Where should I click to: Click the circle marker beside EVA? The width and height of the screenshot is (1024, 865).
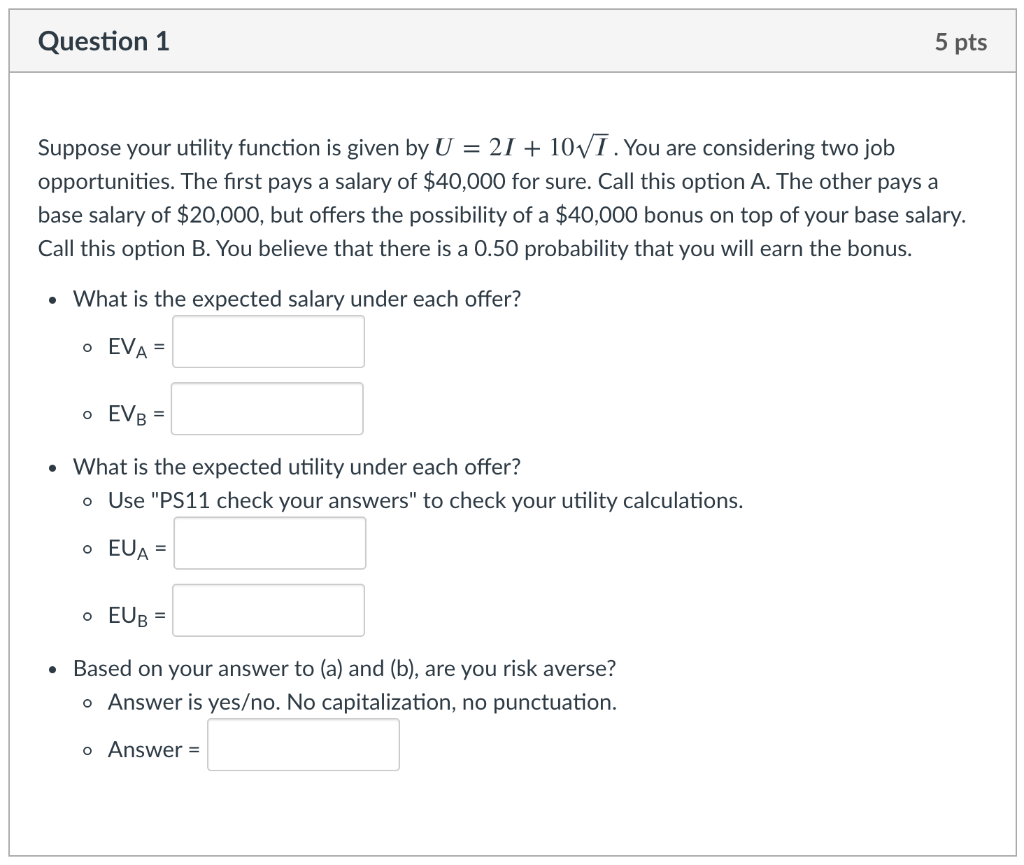tap(87, 346)
